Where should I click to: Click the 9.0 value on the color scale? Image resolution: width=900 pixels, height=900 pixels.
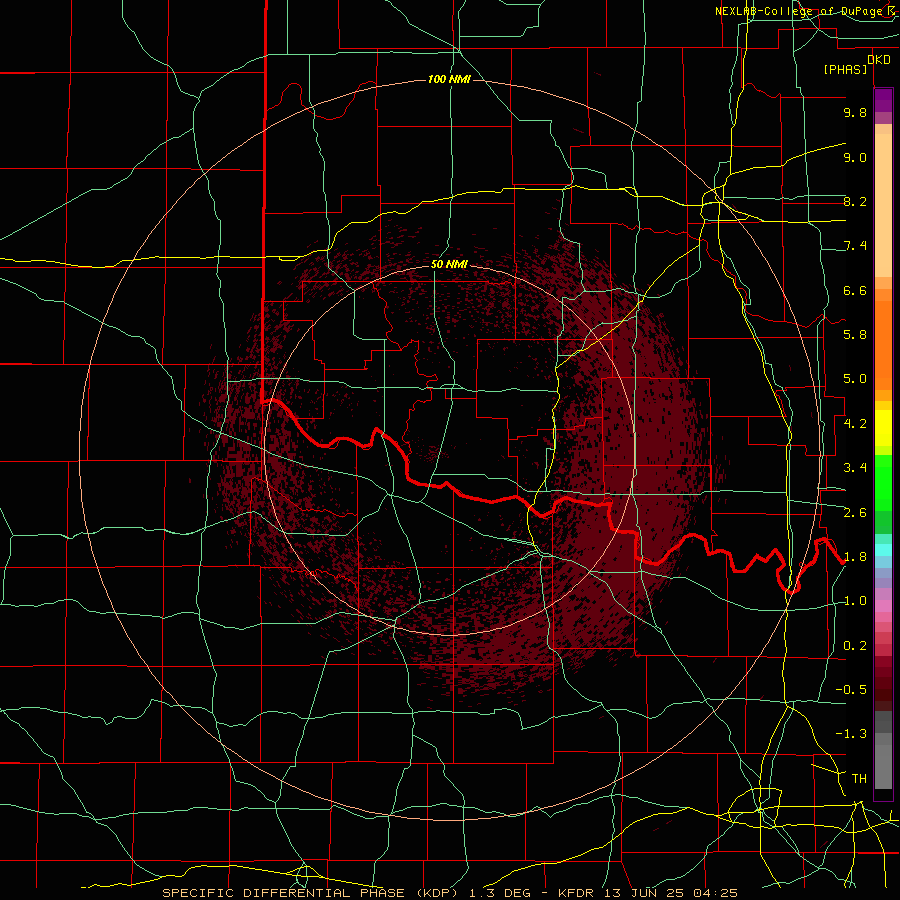855,157
